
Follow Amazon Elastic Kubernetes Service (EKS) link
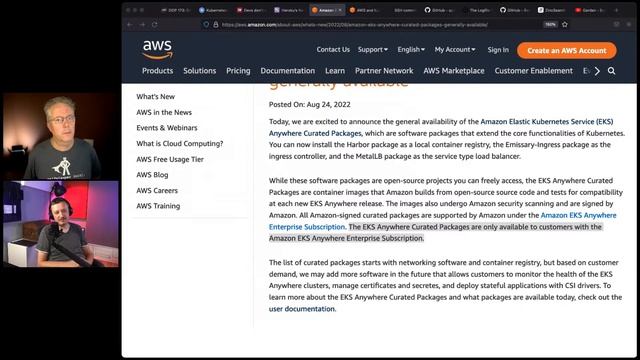click(x=547, y=122)
